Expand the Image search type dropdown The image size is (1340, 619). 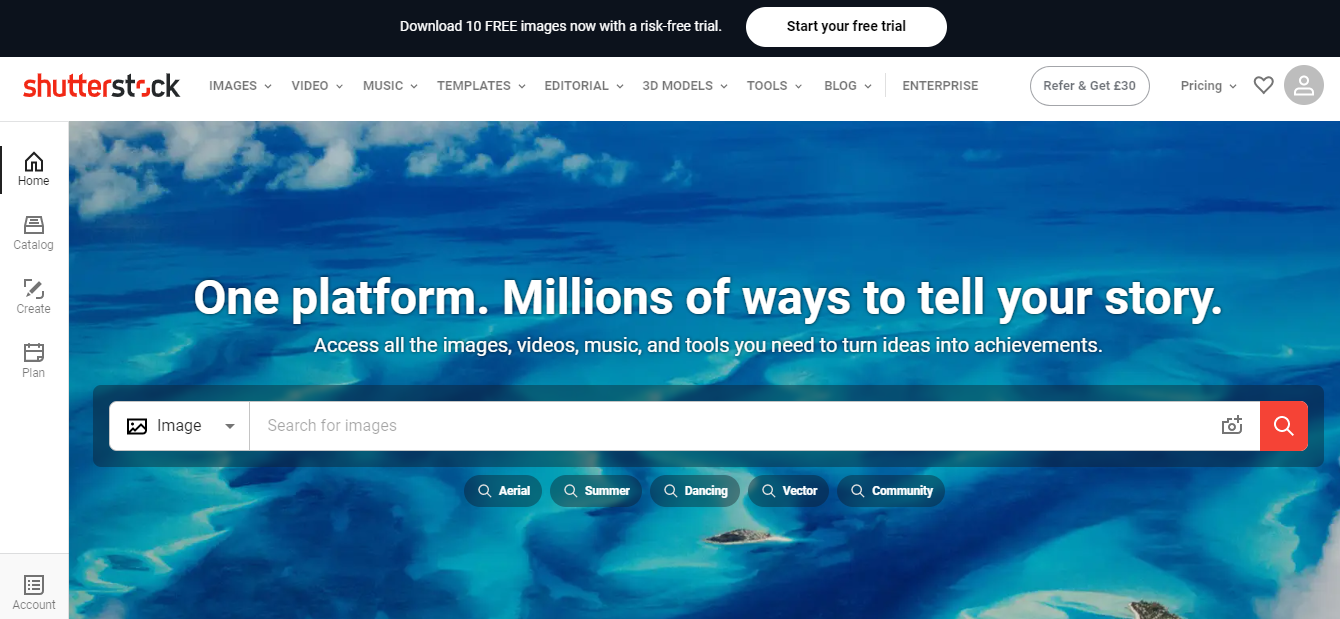180,426
